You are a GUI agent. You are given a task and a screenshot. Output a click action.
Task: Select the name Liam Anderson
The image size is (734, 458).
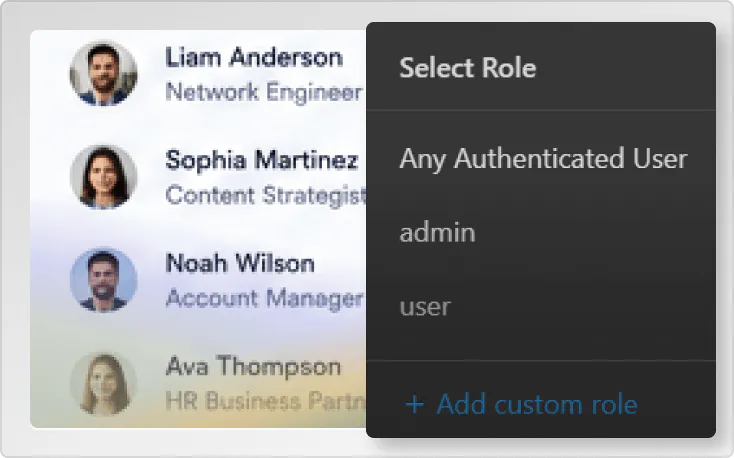[254, 58]
